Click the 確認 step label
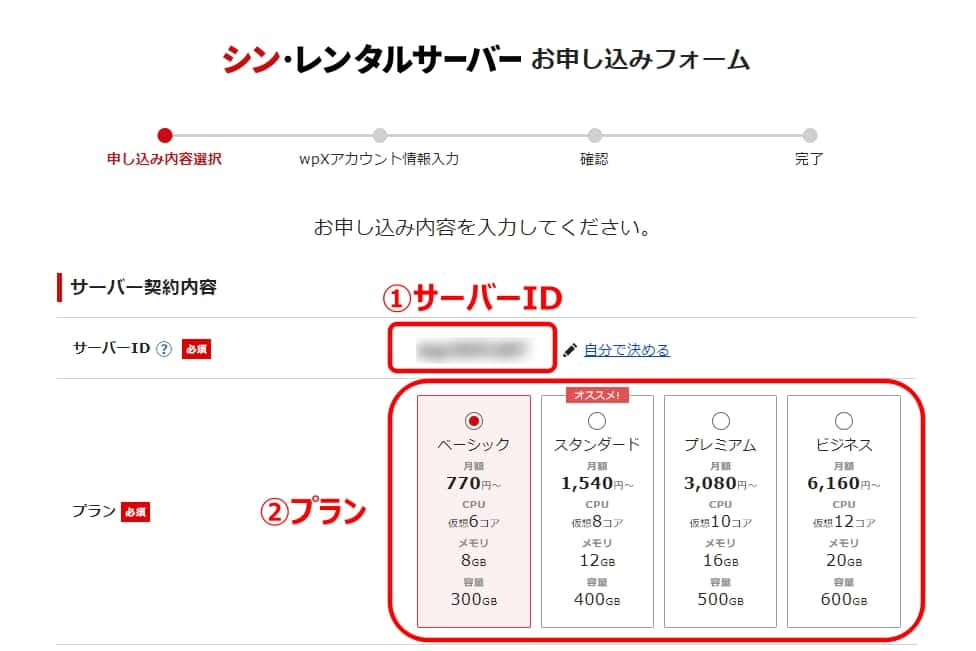This screenshot has width=976, height=651. (x=594, y=159)
